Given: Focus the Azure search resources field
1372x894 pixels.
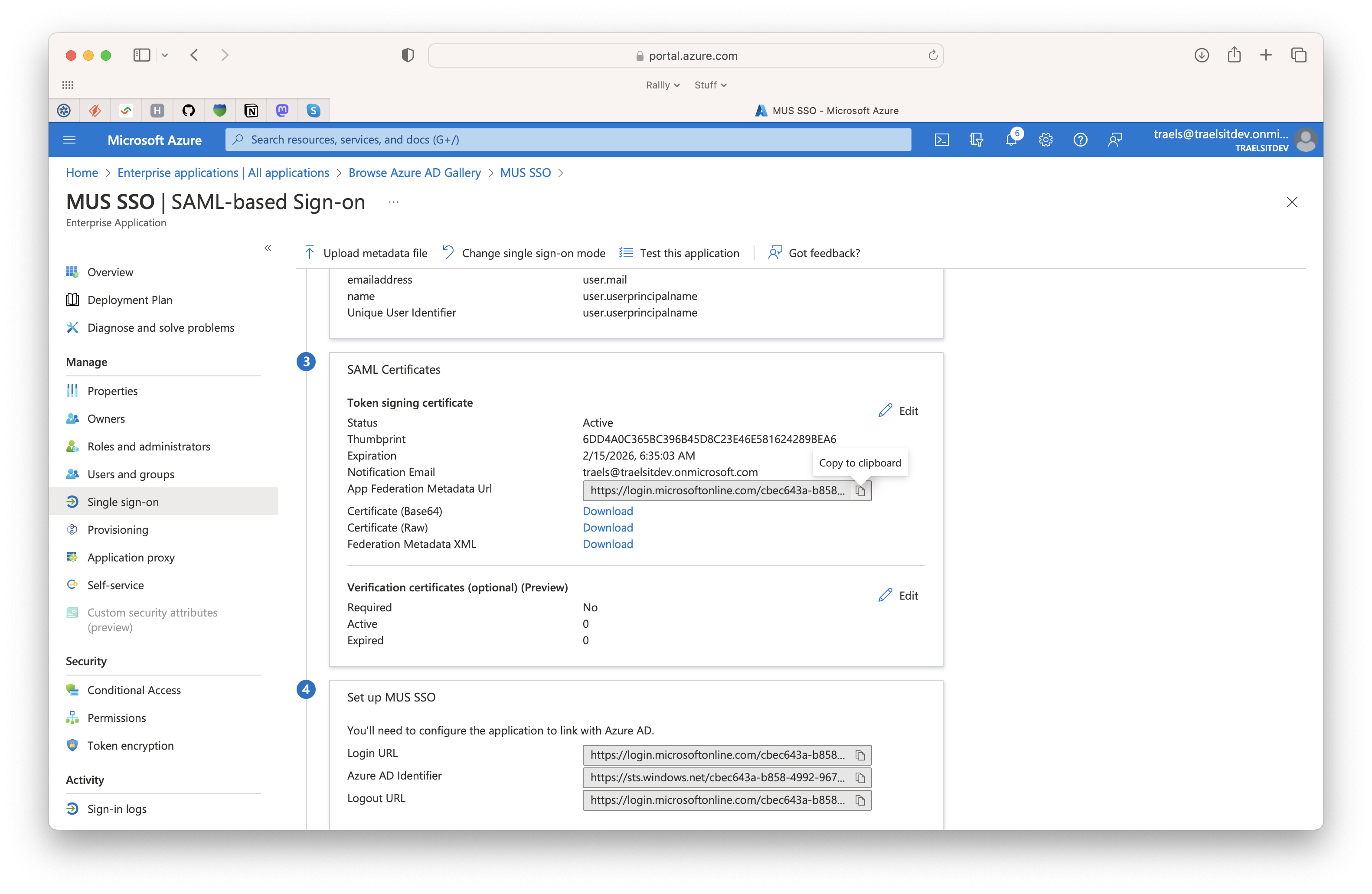Looking at the screenshot, I should tap(568, 140).
